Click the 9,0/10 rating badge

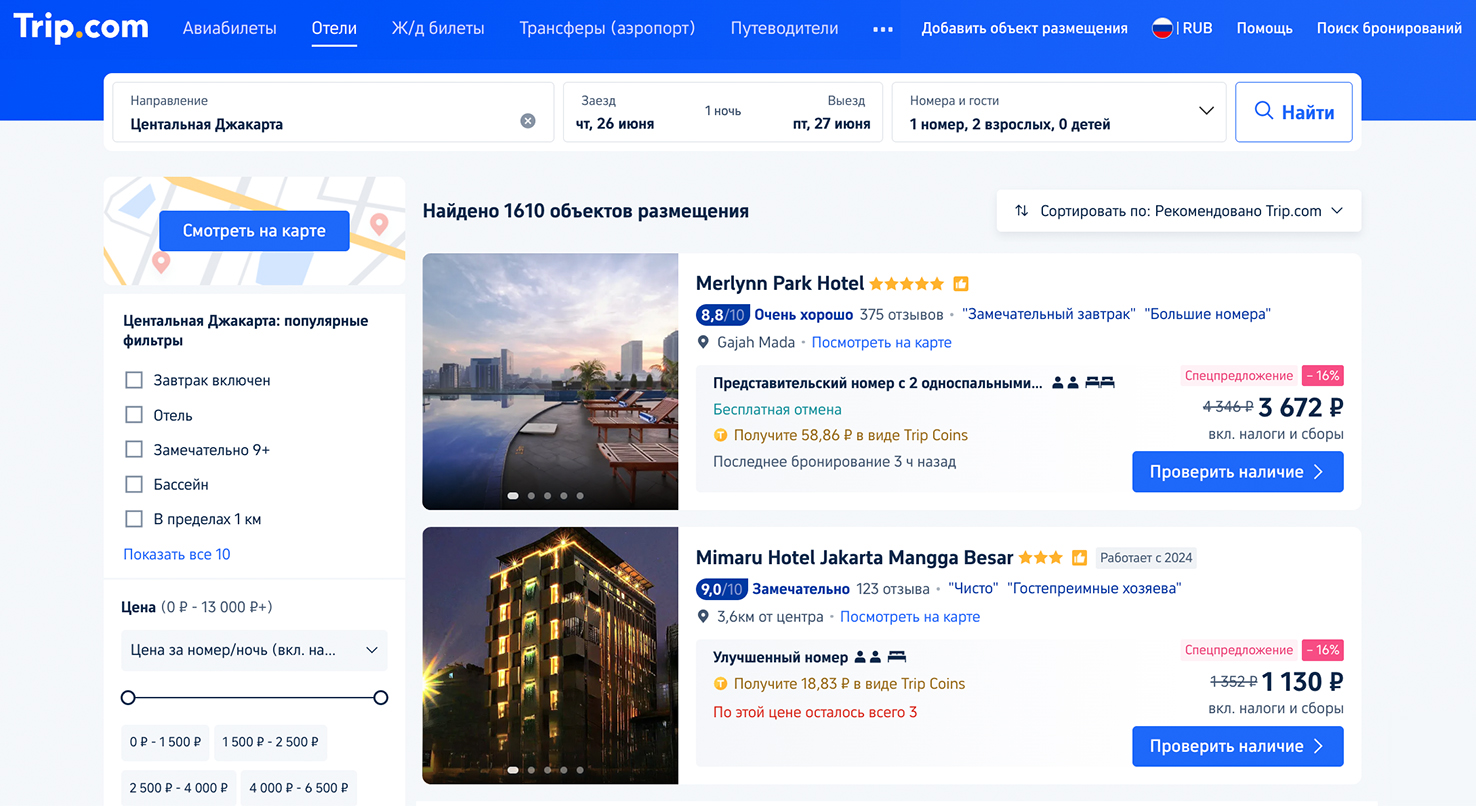(x=721, y=589)
